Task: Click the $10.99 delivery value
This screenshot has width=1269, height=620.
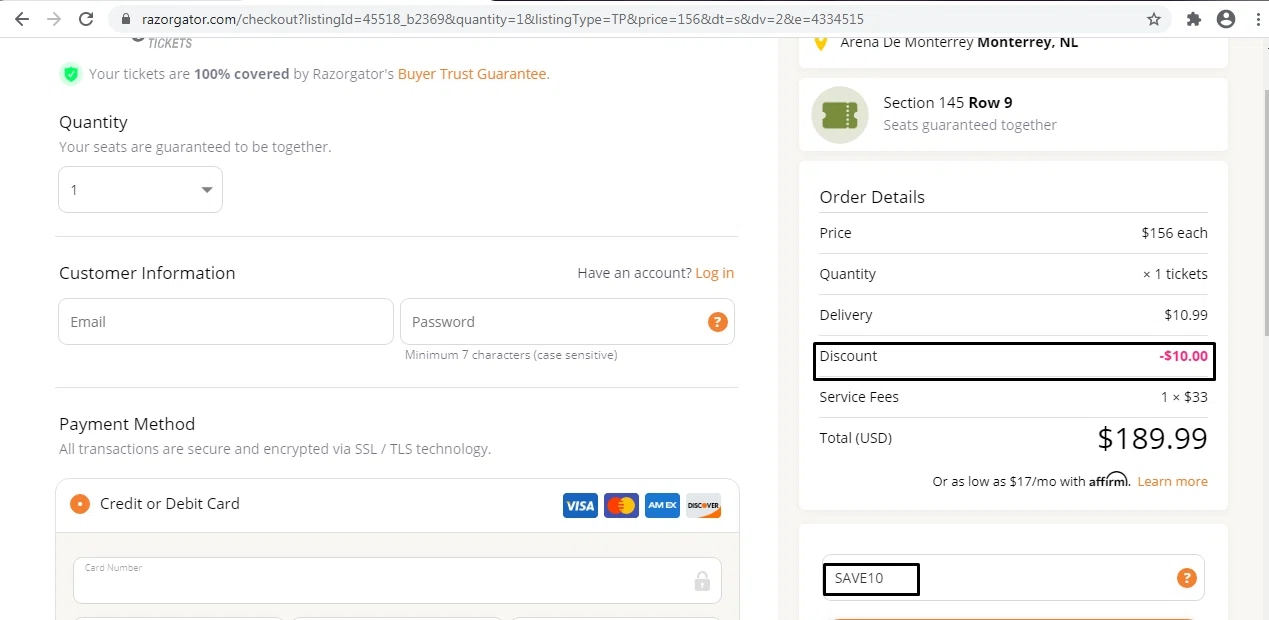Action: [x=1186, y=315]
